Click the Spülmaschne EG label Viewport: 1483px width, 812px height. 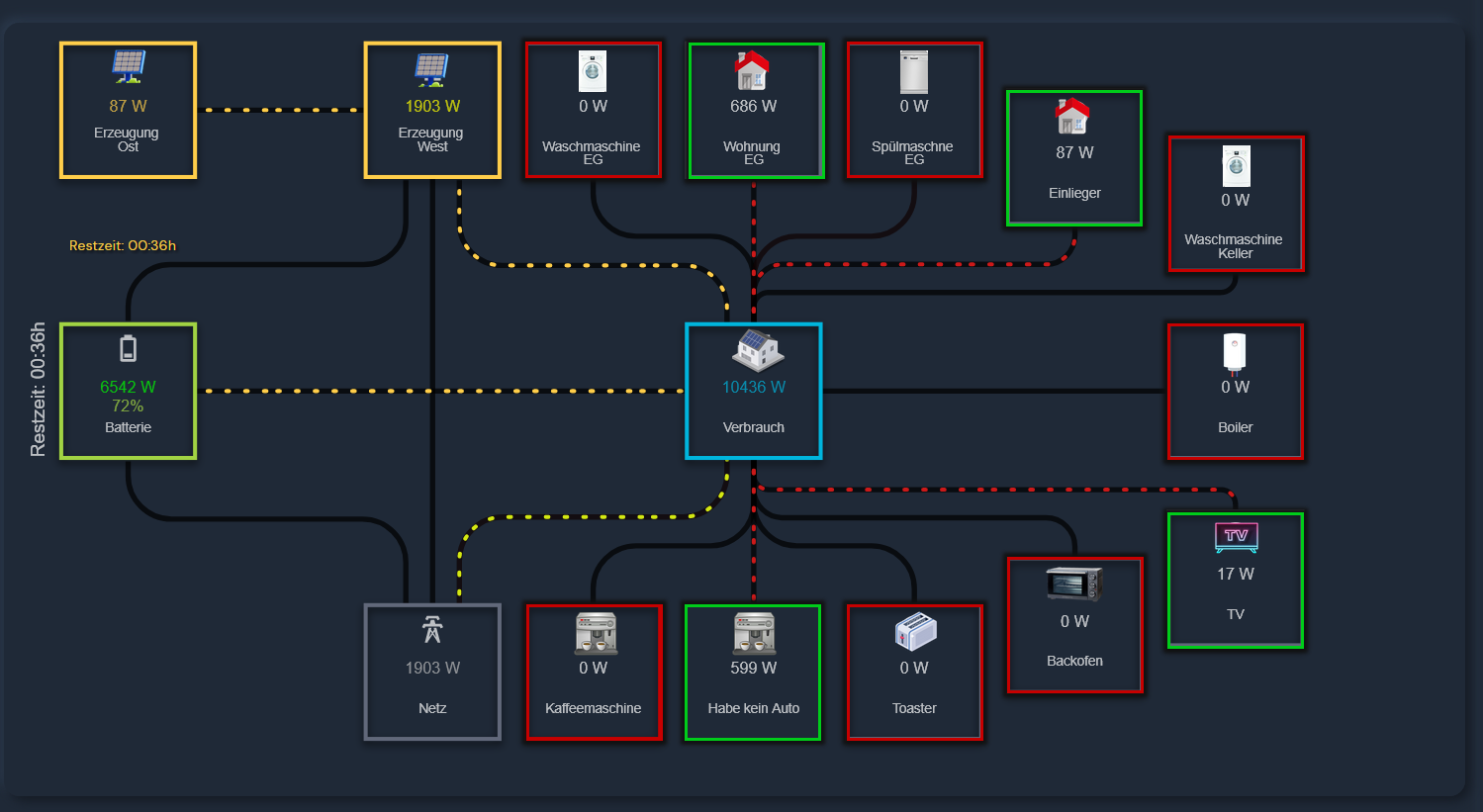click(x=912, y=152)
